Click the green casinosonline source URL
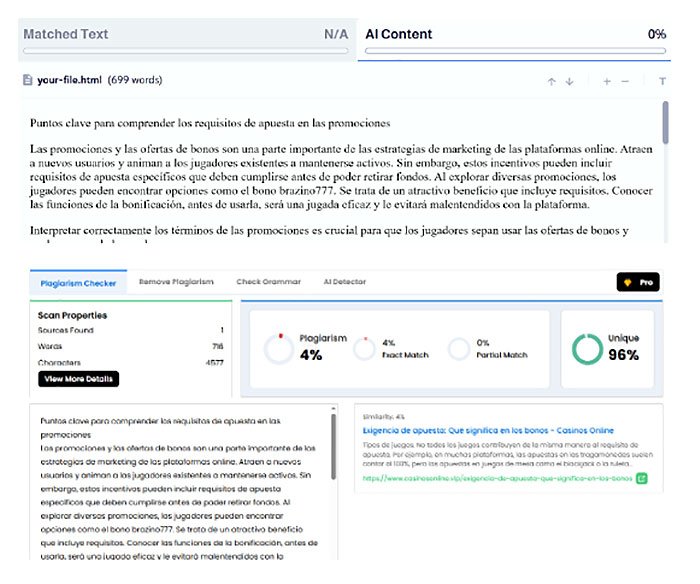This screenshot has height=584, width=700. coord(498,479)
